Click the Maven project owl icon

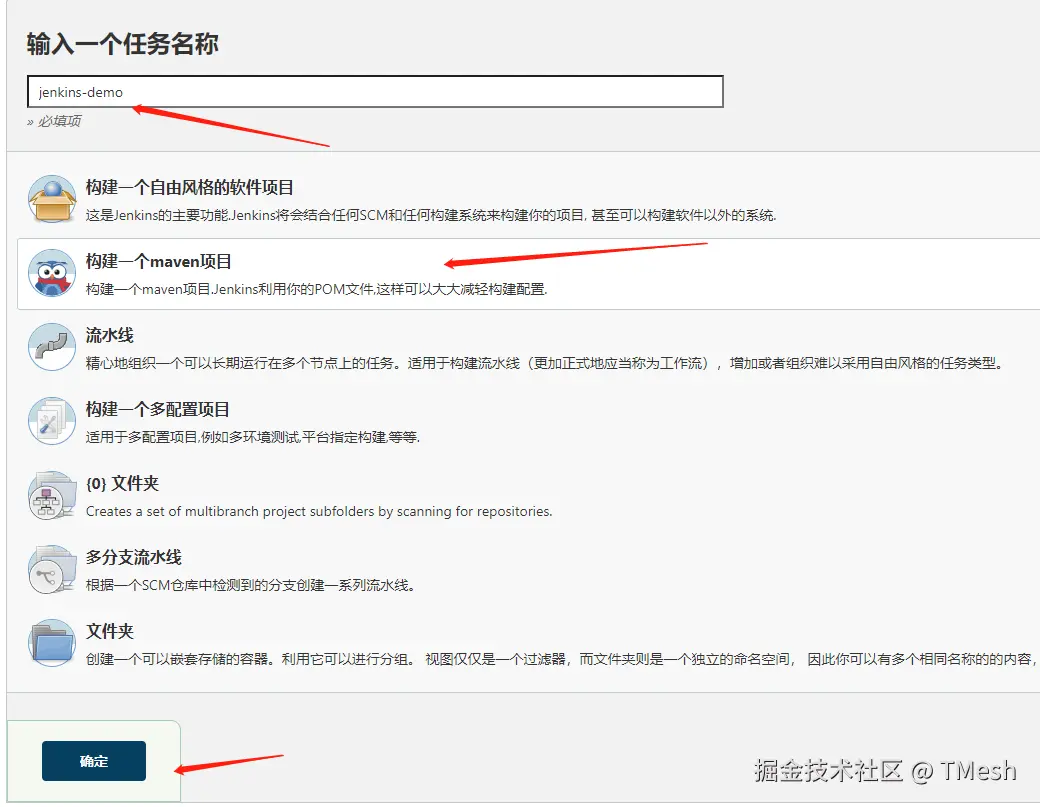tap(51, 274)
